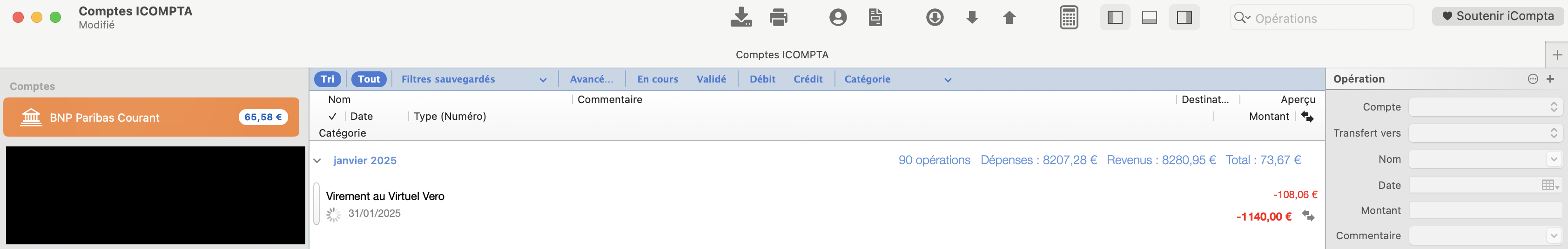Toggle the right sidebar panel

[1184, 17]
